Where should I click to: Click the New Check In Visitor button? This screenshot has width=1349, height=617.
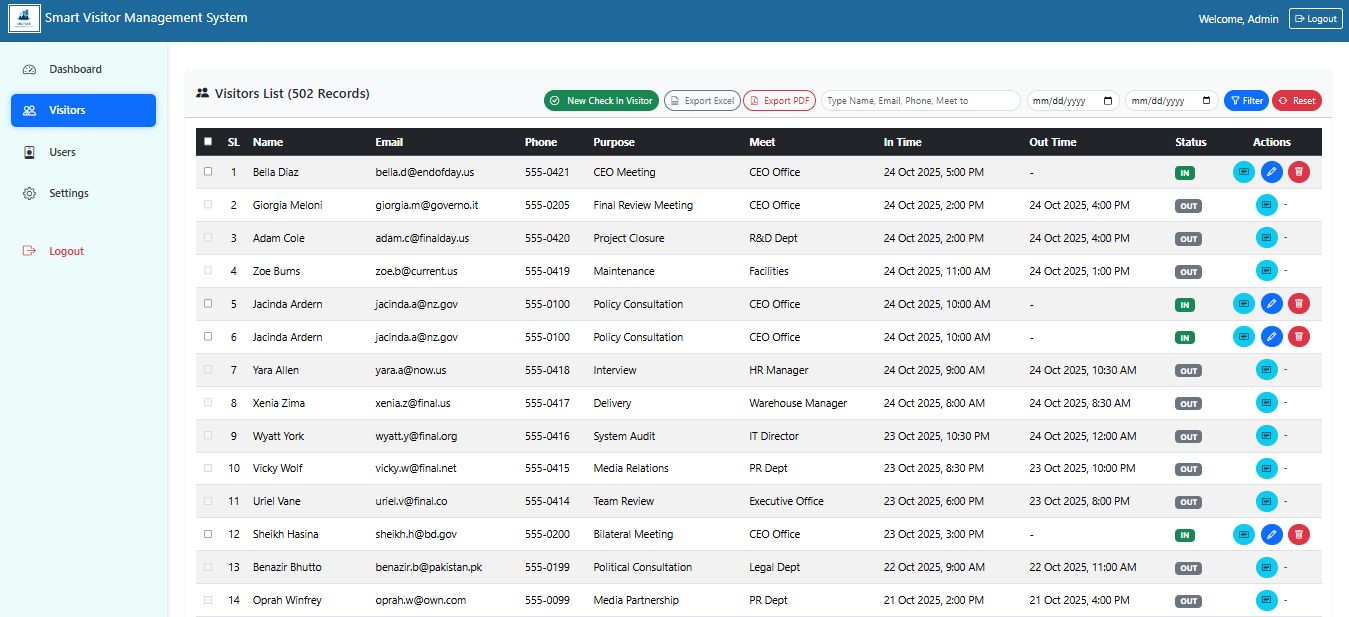(601, 101)
